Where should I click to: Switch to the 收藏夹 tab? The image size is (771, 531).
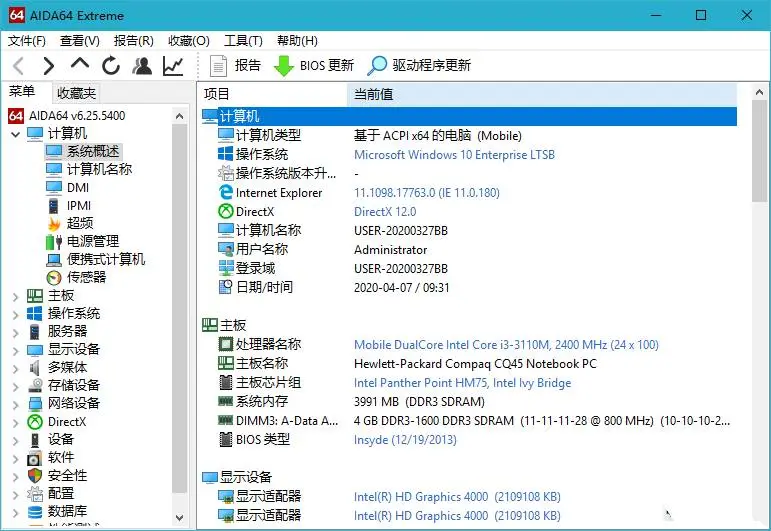pyautogui.click(x=76, y=93)
